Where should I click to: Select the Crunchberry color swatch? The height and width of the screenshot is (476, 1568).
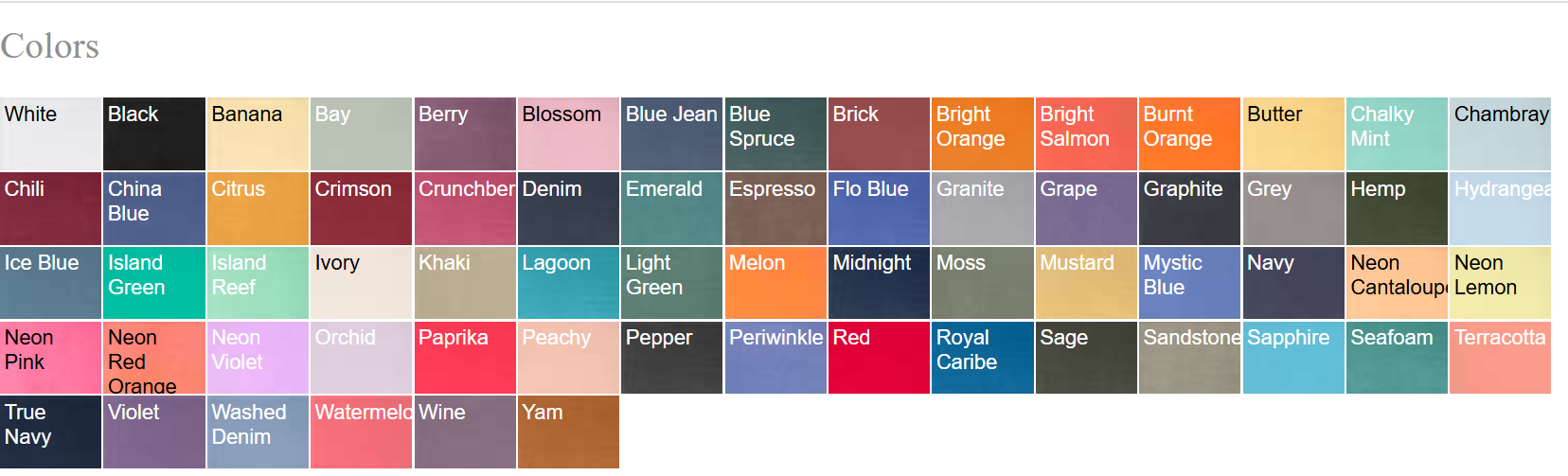click(x=465, y=208)
